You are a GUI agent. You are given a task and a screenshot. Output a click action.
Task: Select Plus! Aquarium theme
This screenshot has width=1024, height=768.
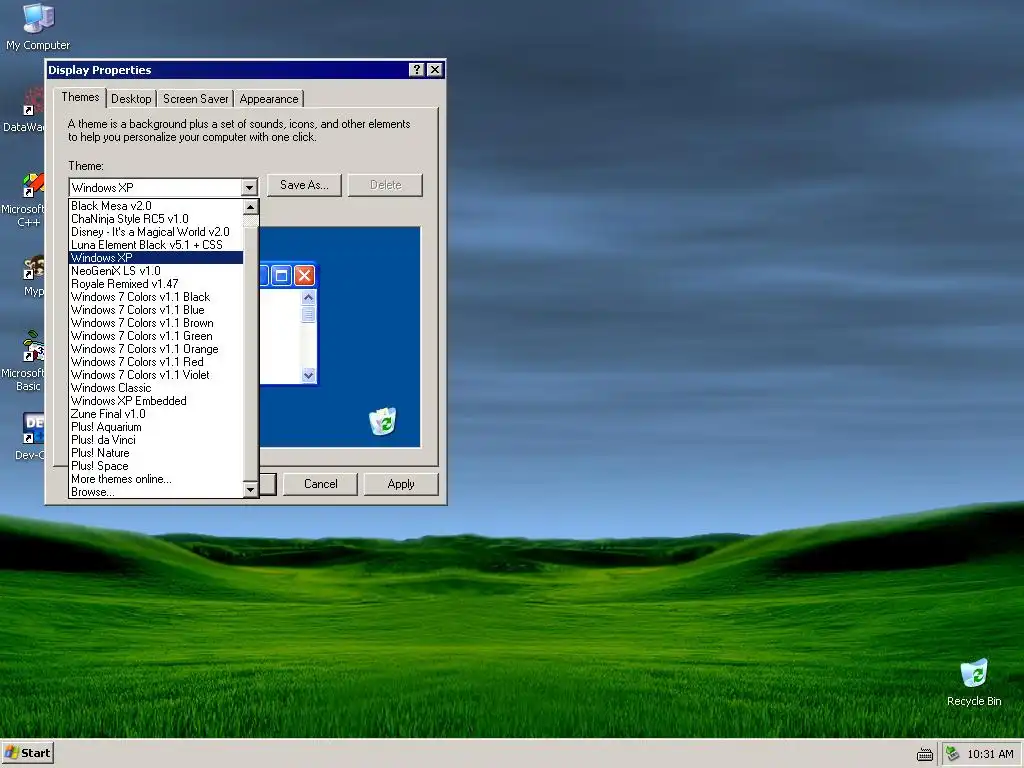(x=156, y=427)
